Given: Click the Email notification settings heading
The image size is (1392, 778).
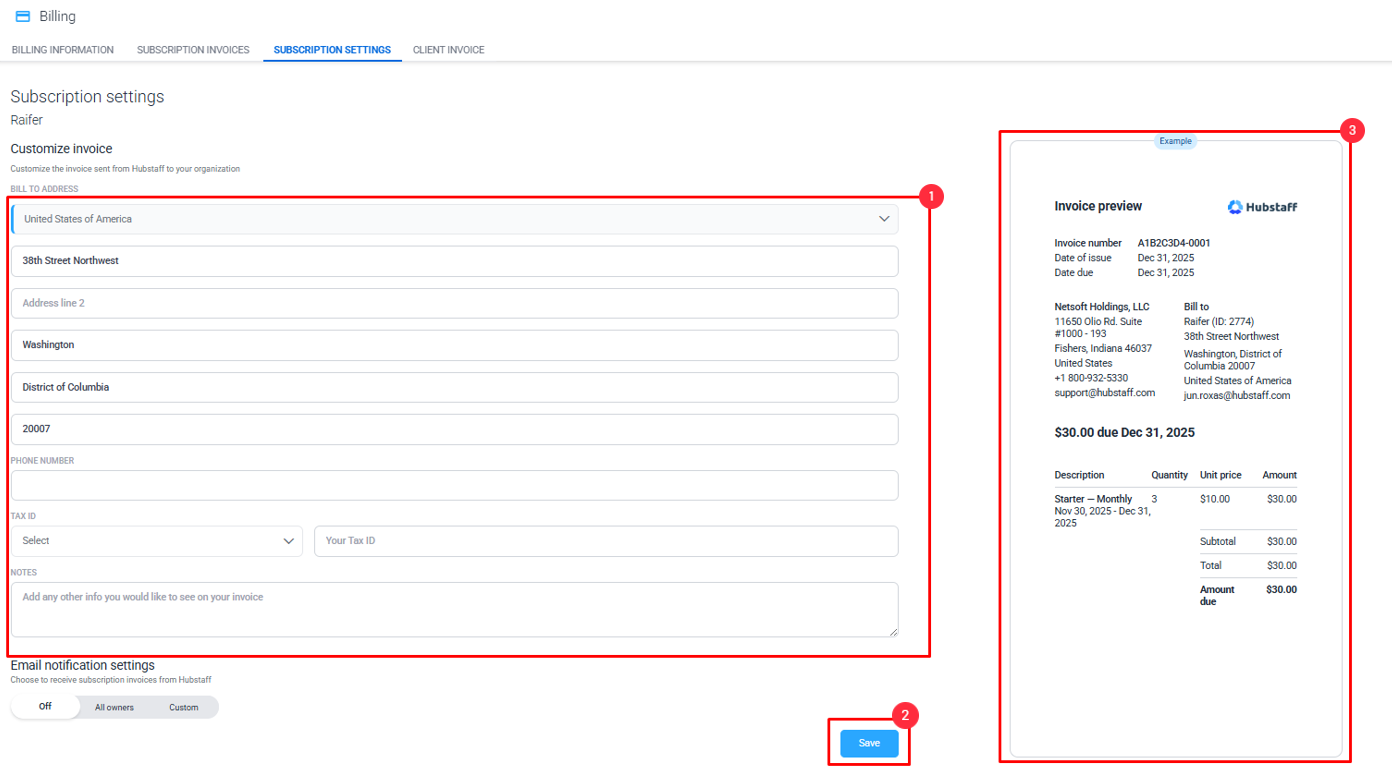Looking at the screenshot, I should 82,665.
